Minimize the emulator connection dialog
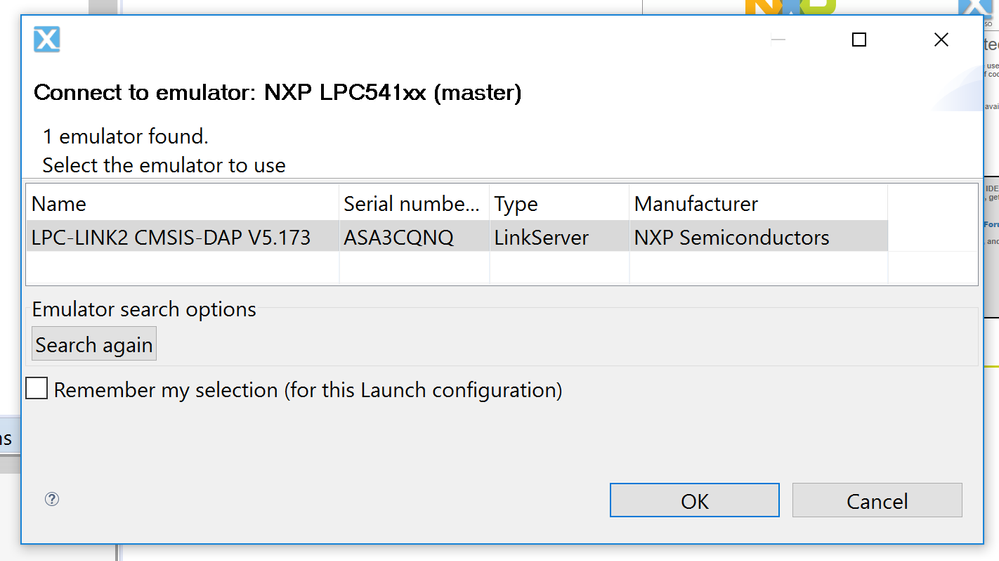Image resolution: width=999 pixels, height=561 pixels. pos(778,40)
